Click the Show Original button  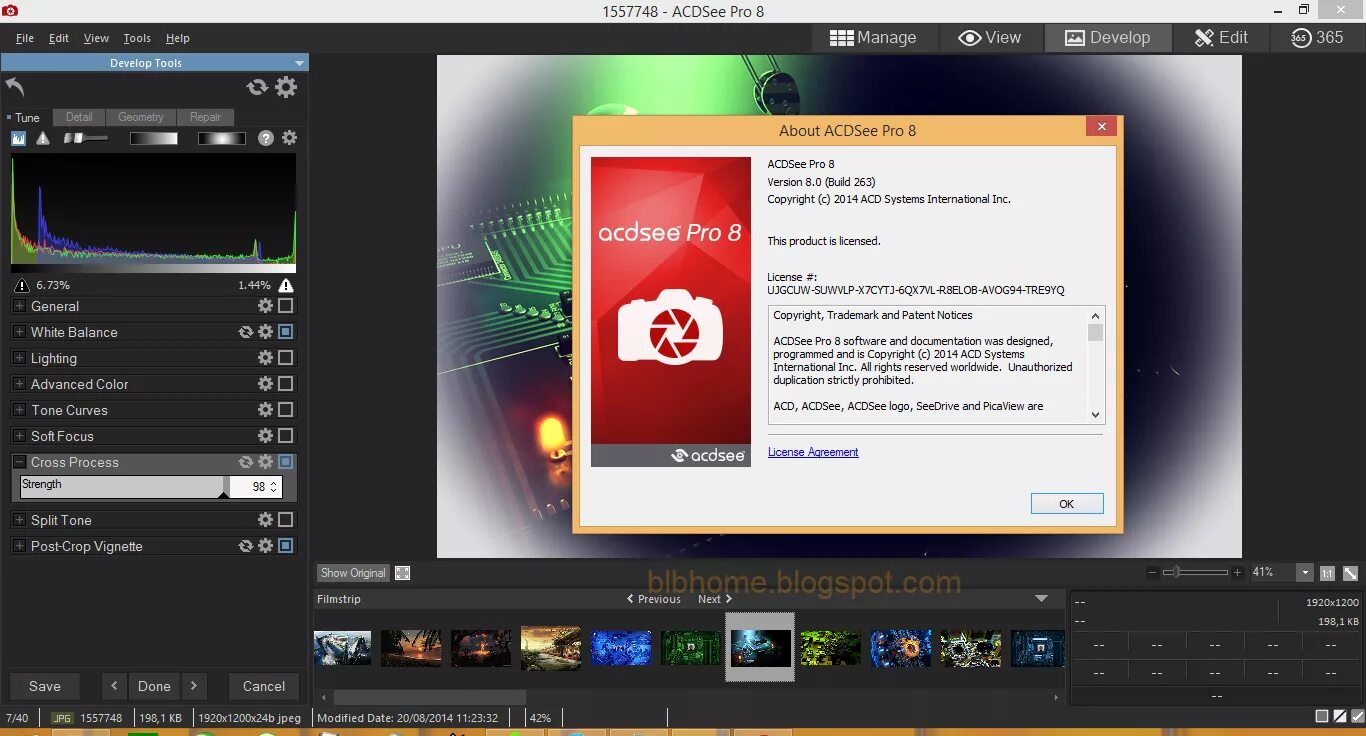click(x=353, y=573)
